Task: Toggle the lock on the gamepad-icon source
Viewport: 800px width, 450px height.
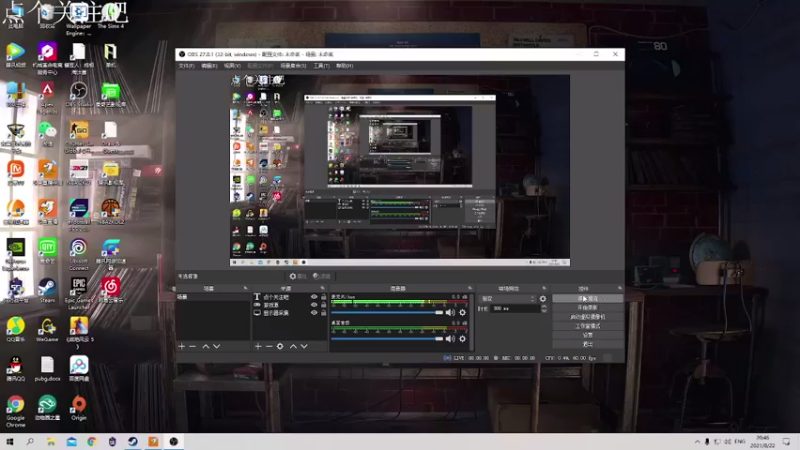Action: point(323,305)
